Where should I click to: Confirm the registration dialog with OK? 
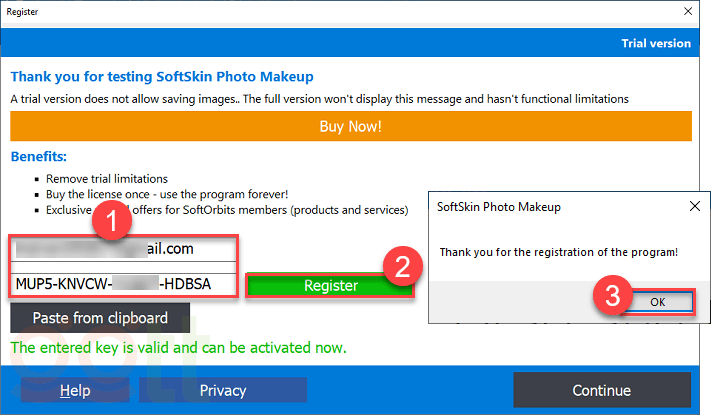(657, 302)
